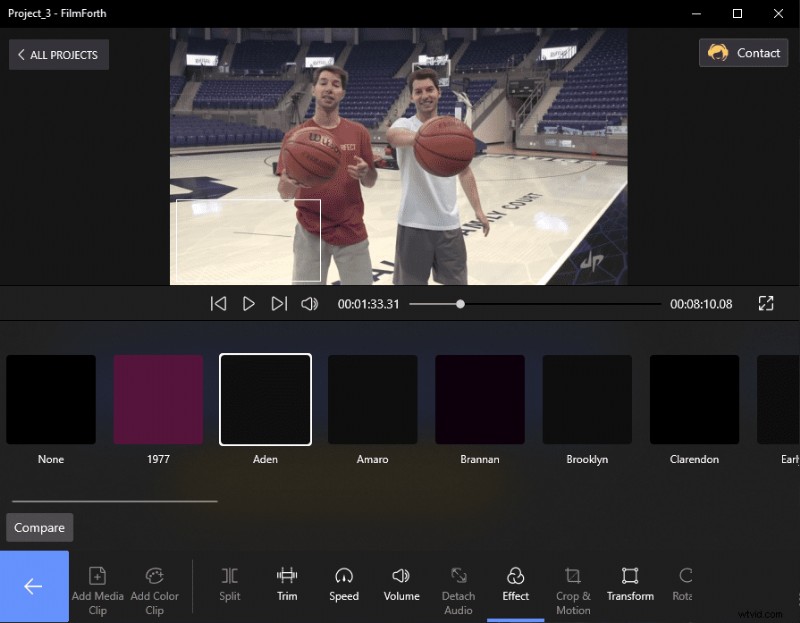Image resolution: width=800 pixels, height=623 pixels.
Task: Mute the preview audio
Action: tap(309, 303)
